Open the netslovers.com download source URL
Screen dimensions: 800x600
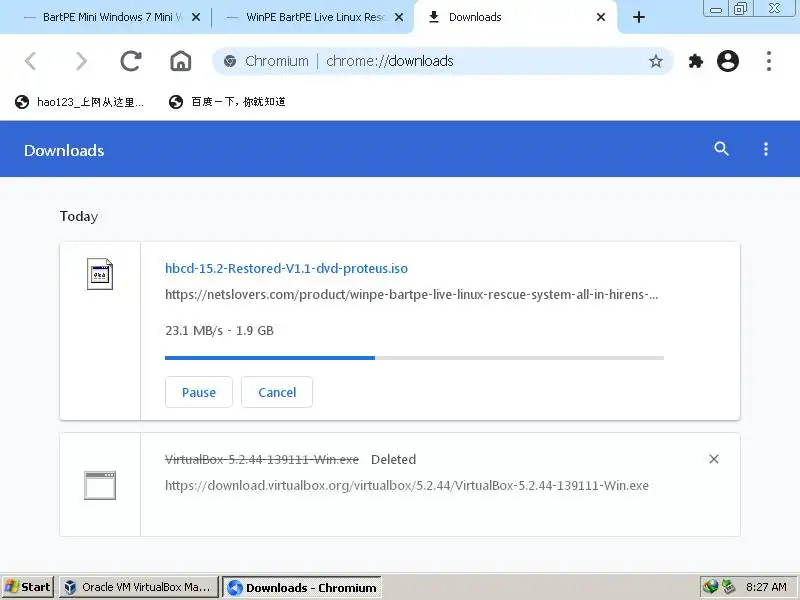pos(412,294)
